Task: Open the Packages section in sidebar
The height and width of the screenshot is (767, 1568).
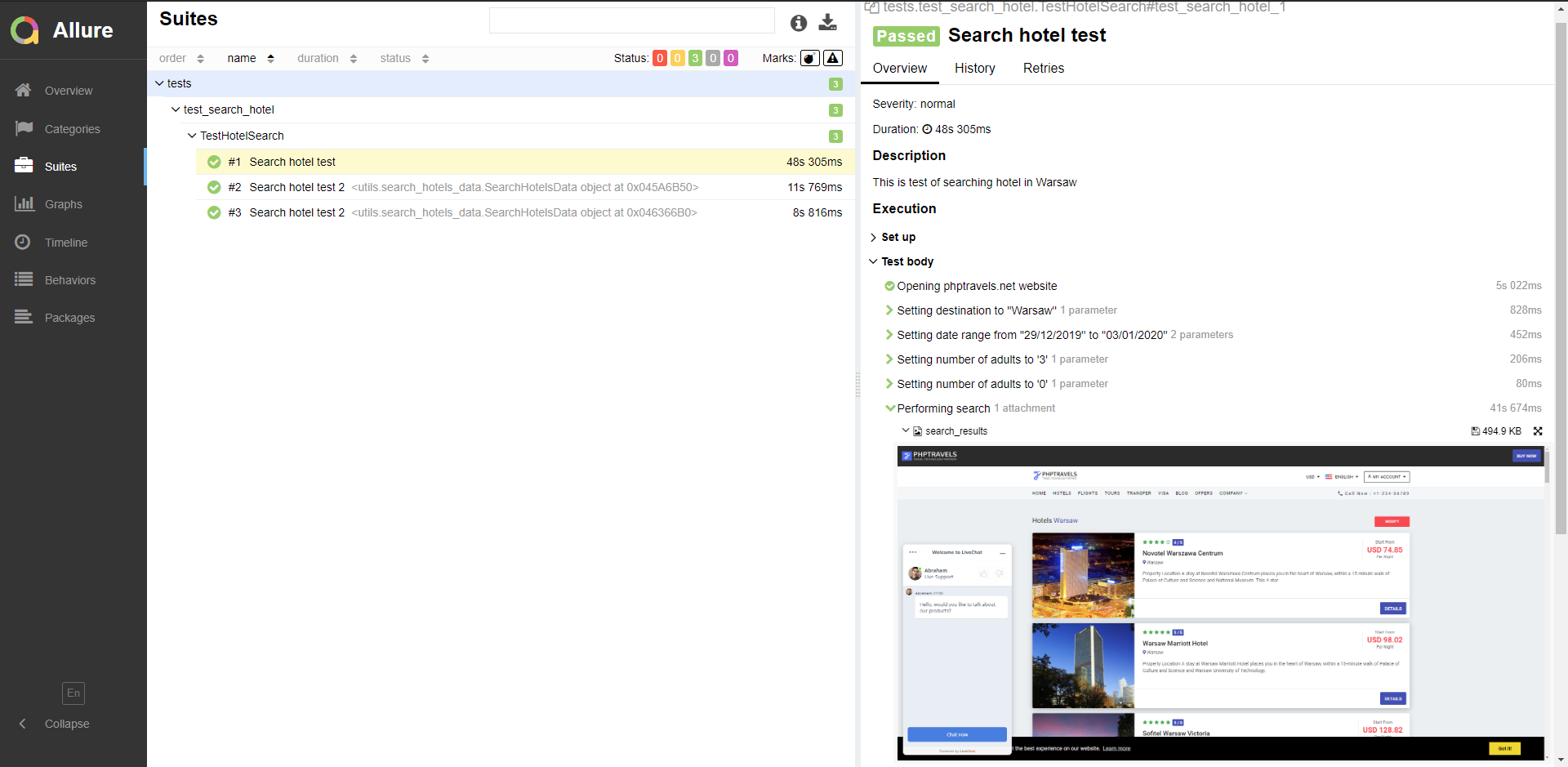Action: tap(69, 318)
